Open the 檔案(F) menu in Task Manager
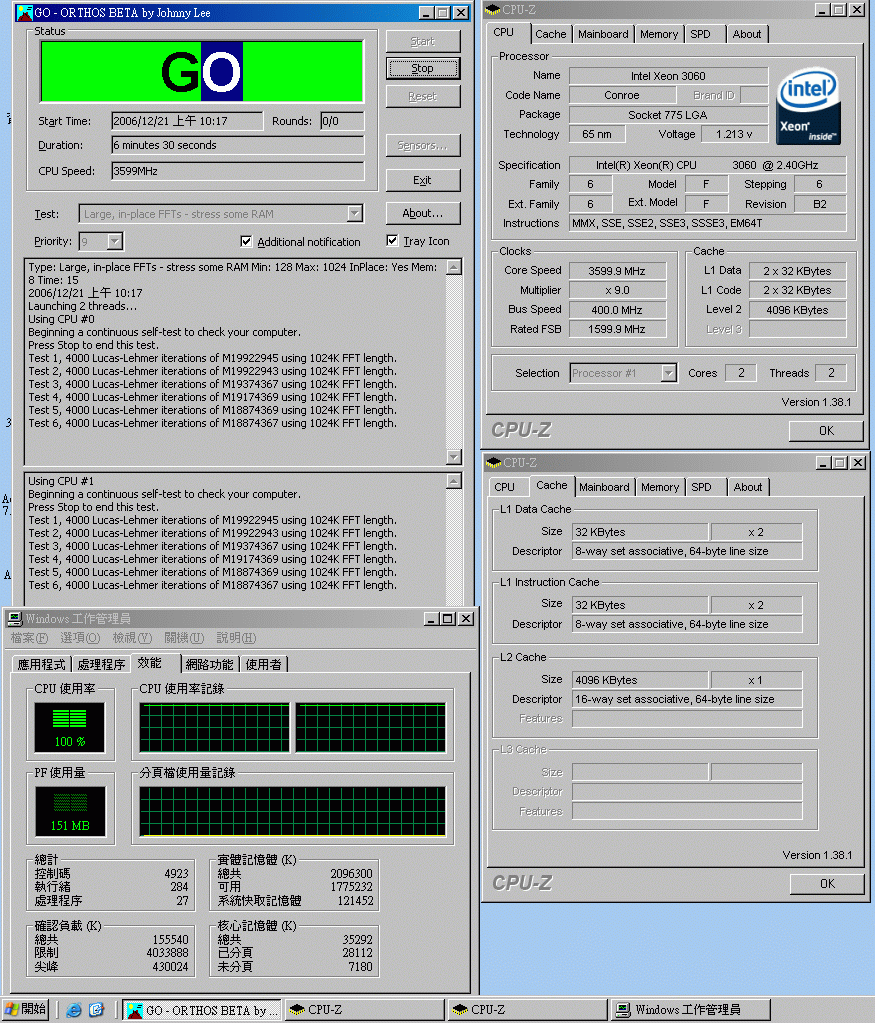Image resolution: width=875 pixels, height=1023 pixels. [x=29, y=638]
